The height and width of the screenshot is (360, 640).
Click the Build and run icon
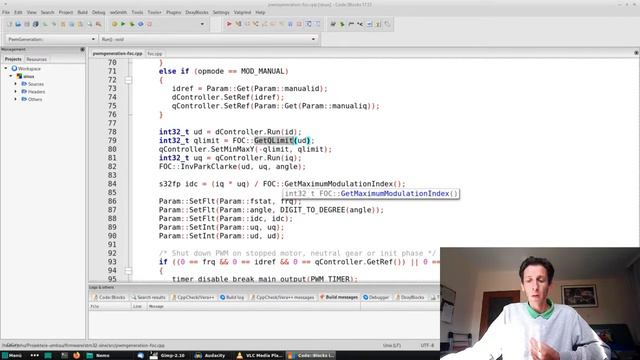pos(132,24)
